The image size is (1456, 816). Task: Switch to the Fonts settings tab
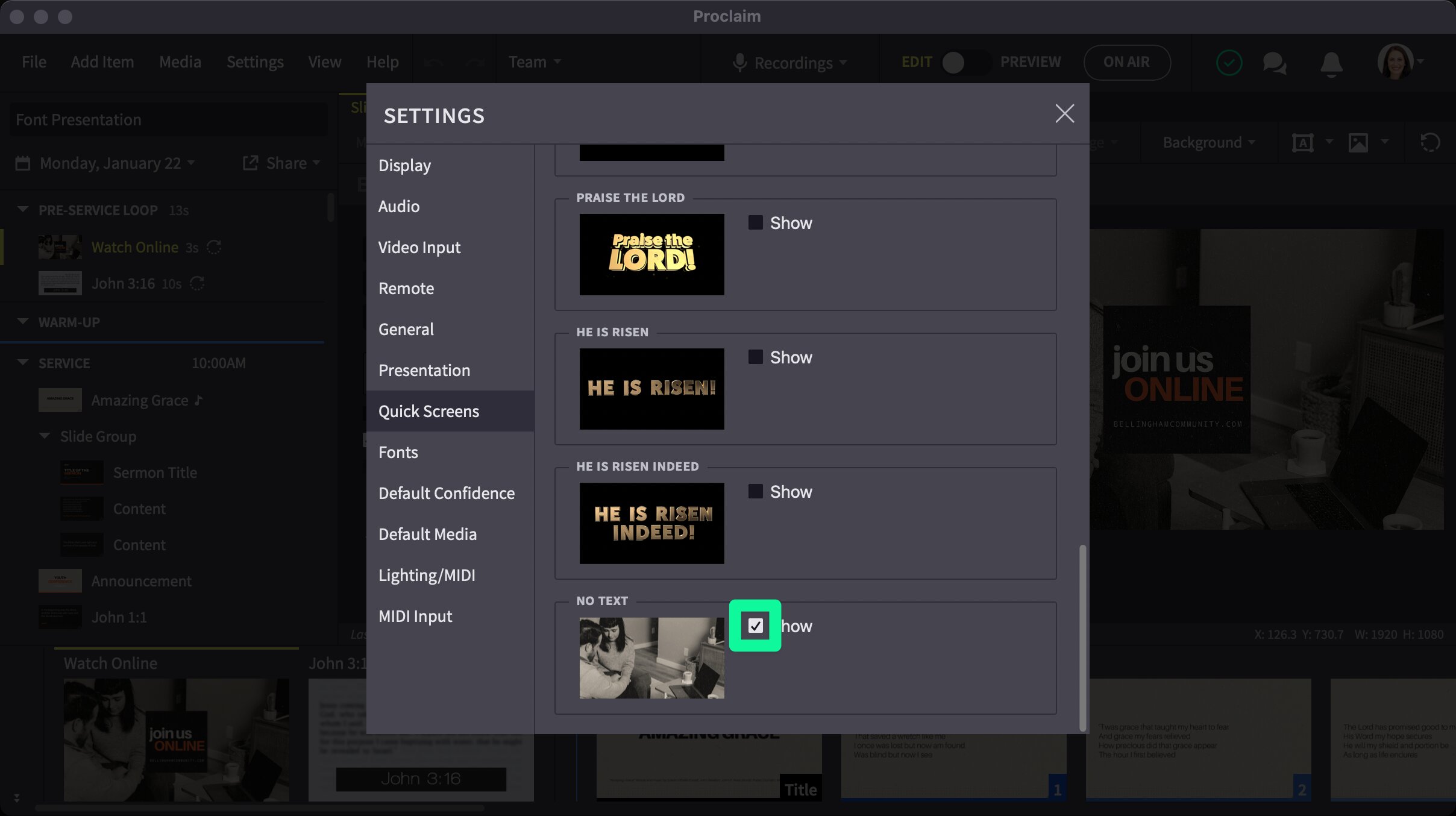[x=398, y=452]
